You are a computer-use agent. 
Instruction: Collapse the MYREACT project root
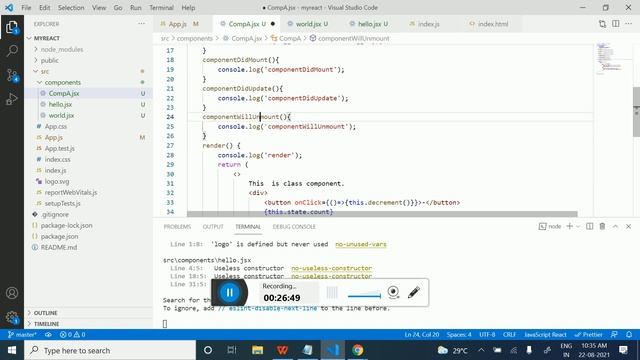(47, 38)
